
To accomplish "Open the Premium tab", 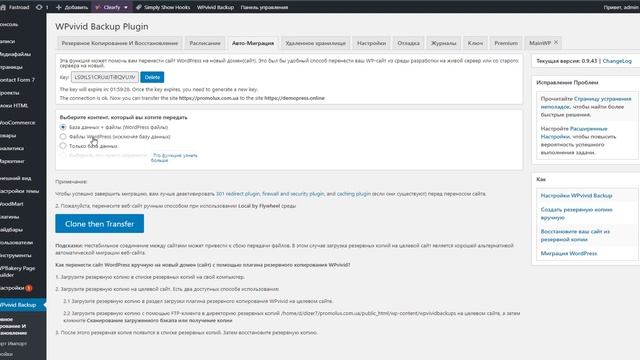I will tap(506, 43).
